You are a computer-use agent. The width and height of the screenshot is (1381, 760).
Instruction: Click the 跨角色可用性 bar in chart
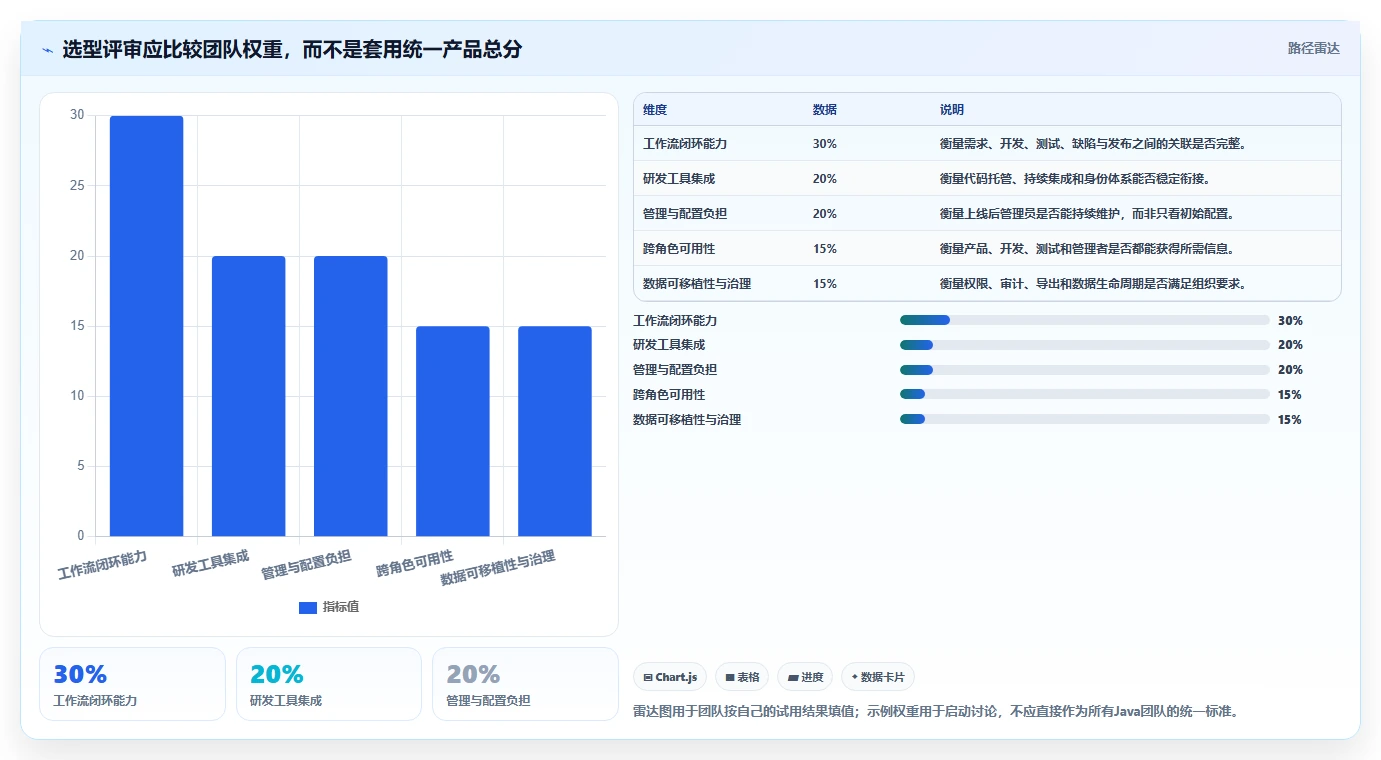[x=452, y=431]
